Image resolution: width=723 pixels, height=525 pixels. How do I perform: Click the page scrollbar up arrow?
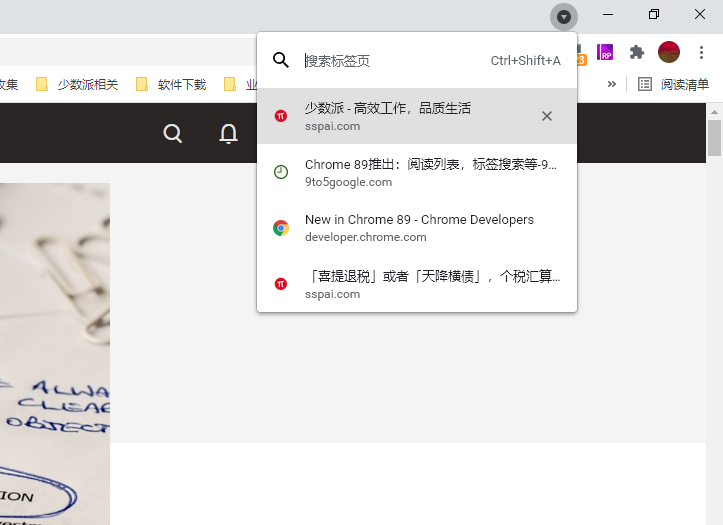click(714, 112)
